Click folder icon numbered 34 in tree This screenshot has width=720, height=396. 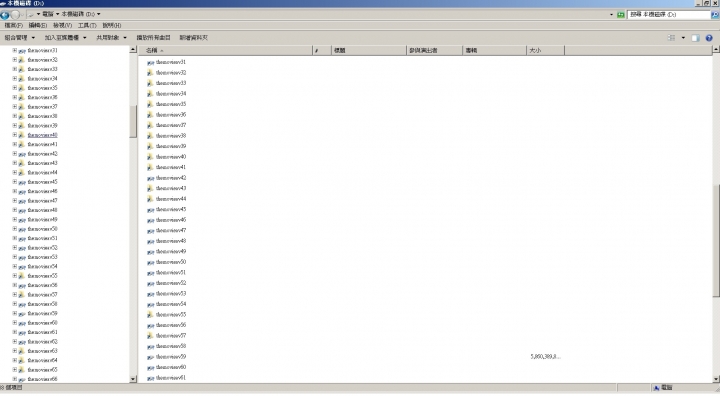tap(22, 79)
